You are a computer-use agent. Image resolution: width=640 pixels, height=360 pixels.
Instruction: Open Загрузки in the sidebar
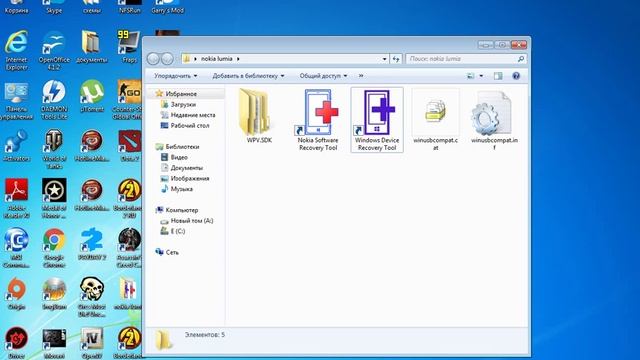point(183,104)
